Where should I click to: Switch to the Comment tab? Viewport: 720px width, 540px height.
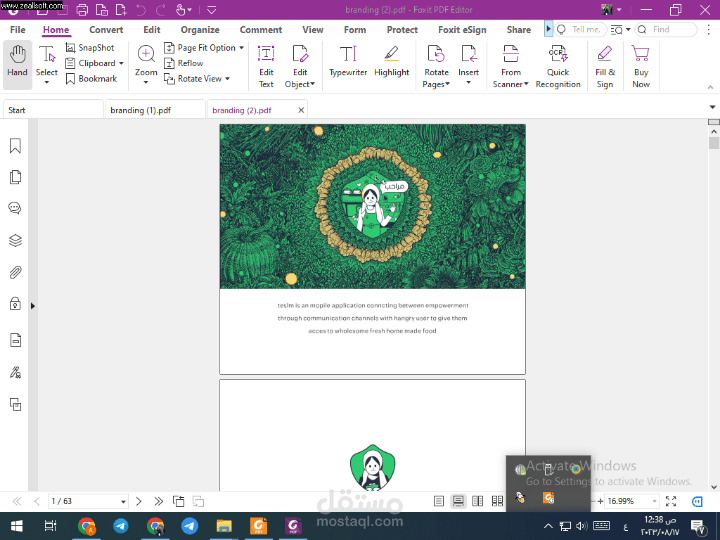click(261, 30)
